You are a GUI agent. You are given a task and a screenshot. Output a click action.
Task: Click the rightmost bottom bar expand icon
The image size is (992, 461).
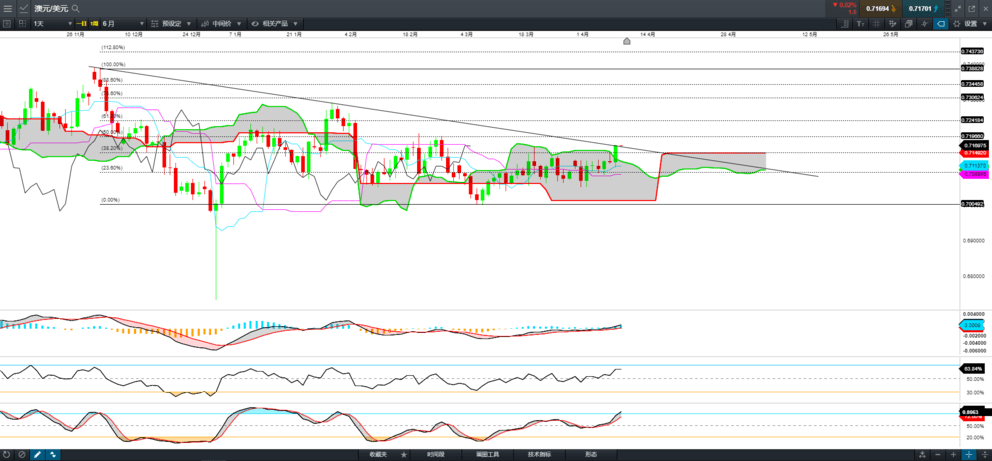[984, 454]
